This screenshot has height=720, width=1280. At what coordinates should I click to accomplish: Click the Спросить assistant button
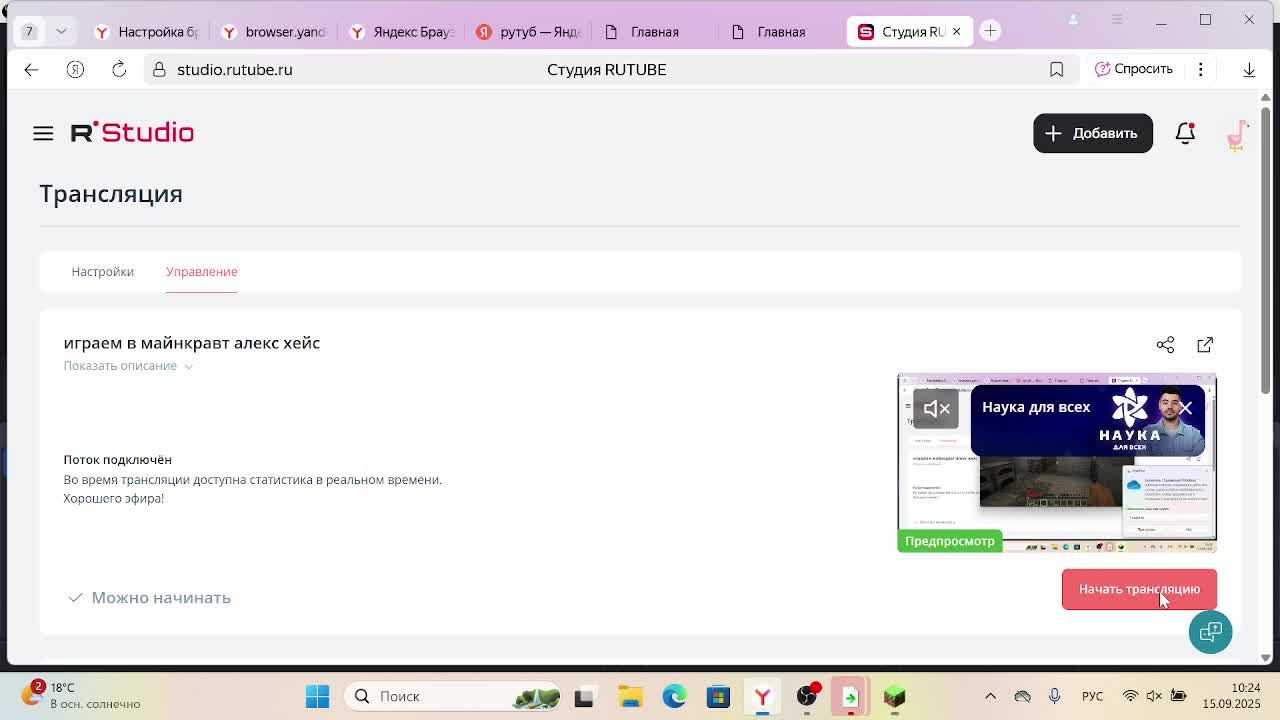(x=1133, y=69)
